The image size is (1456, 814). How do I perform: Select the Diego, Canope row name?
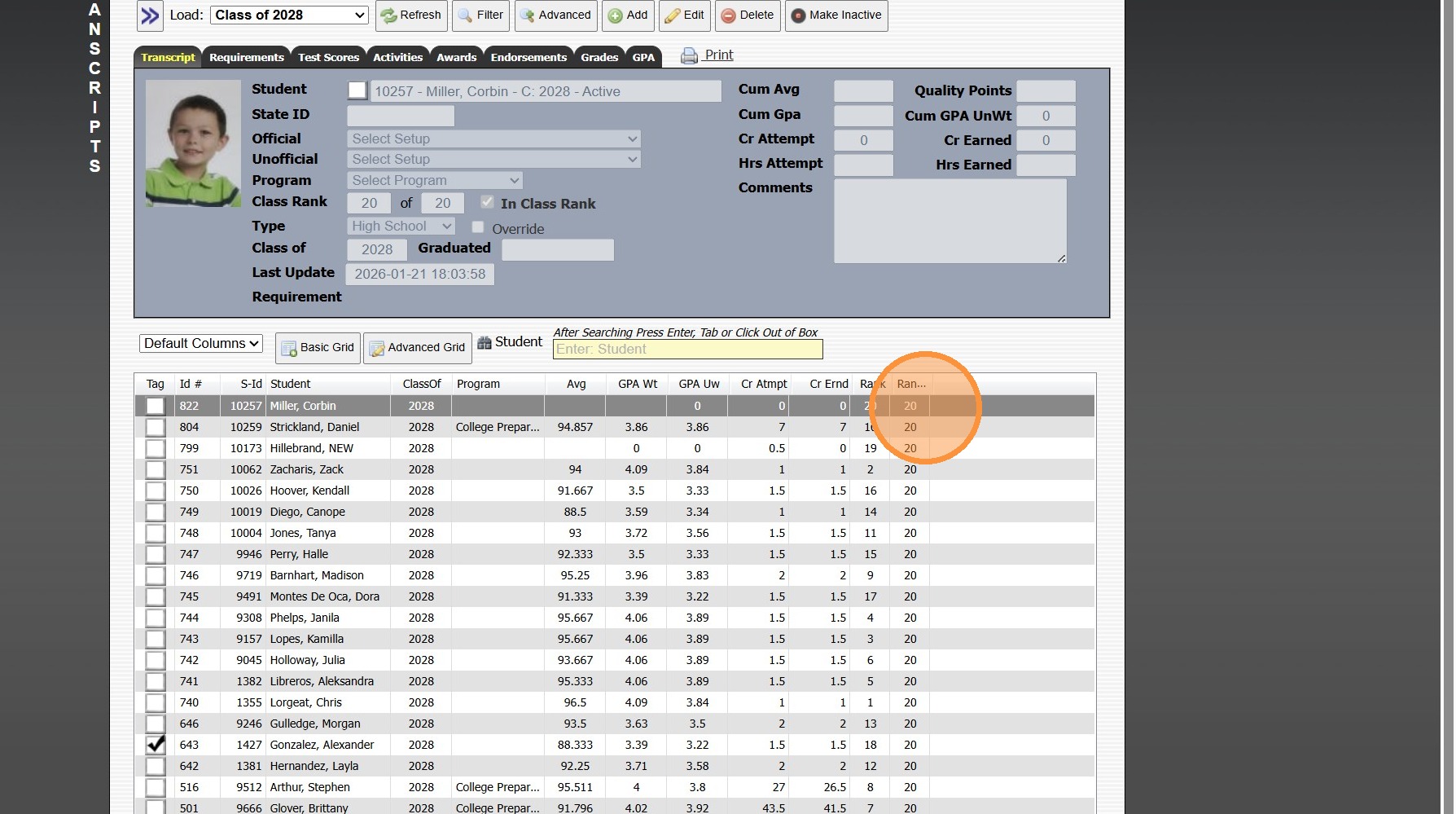308,512
